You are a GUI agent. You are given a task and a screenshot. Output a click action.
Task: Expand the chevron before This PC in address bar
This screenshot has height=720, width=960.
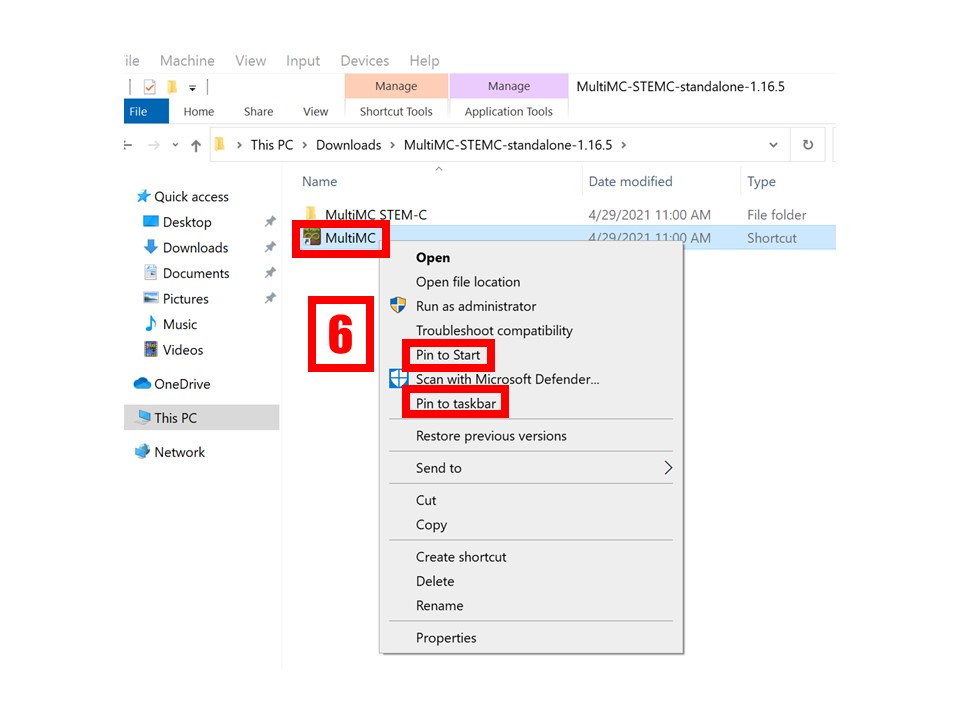[x=239, y=145]
